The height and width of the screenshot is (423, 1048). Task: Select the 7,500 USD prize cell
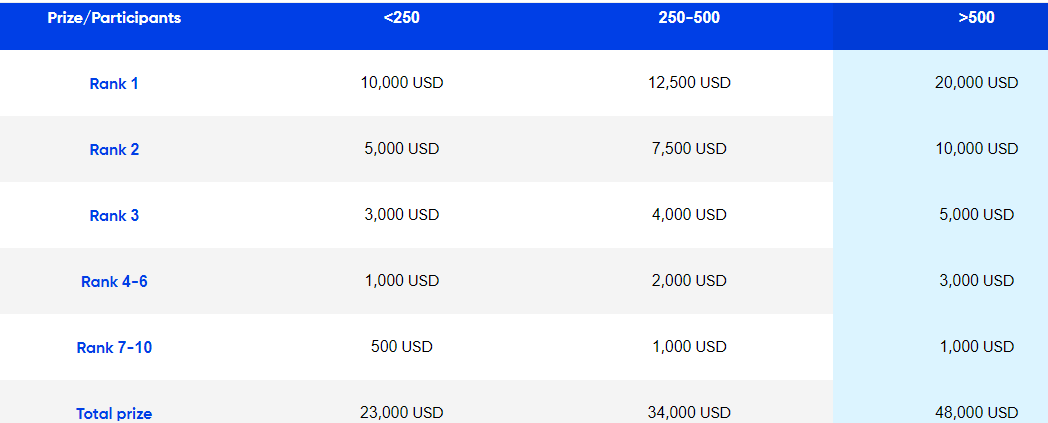(x=689, y=148)
